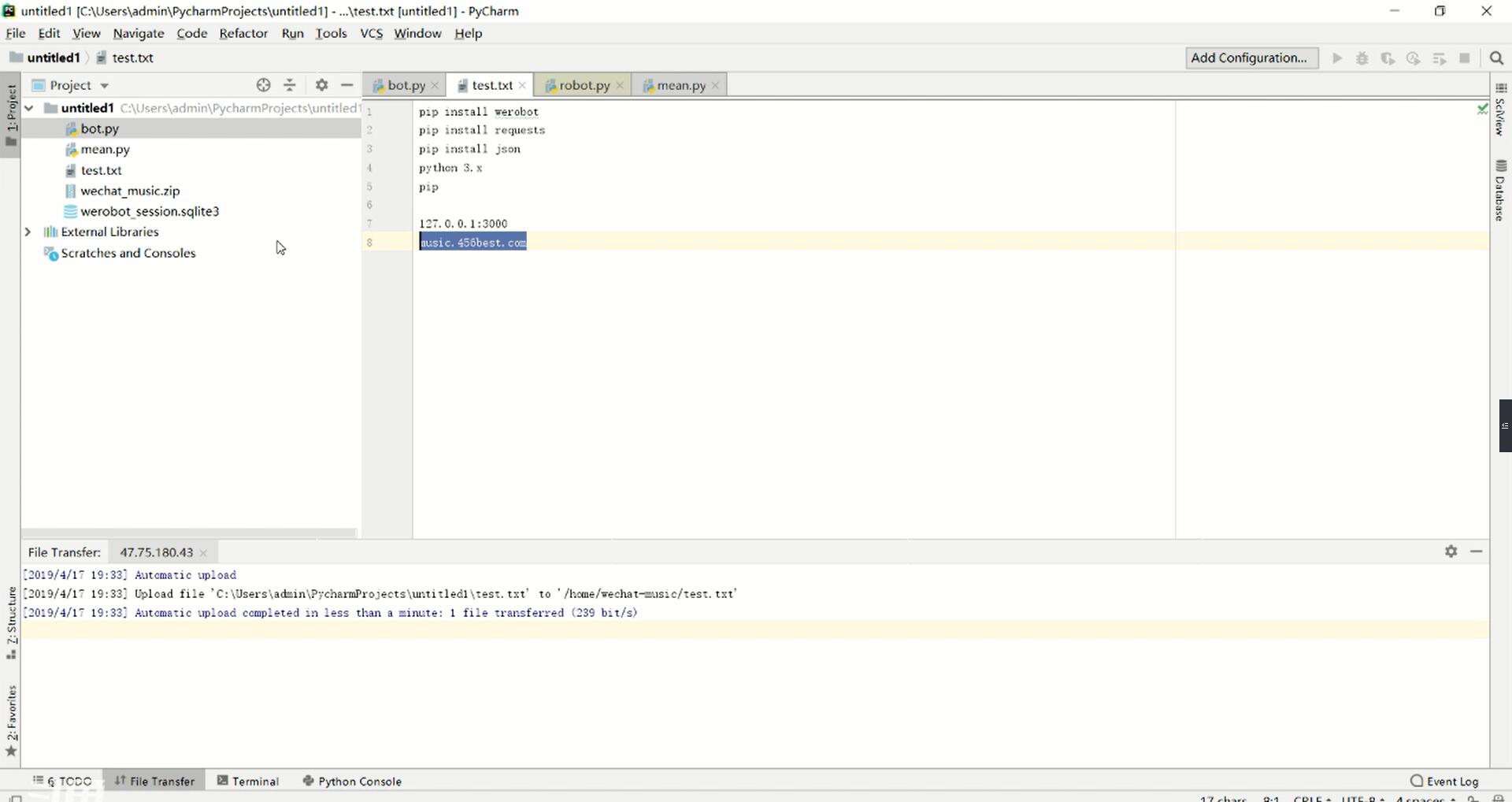Screen dimensions: 1512x802
Task: Toggle the Favorites tool window side tab
Action: pyautogui.click(x=11, y=719)
